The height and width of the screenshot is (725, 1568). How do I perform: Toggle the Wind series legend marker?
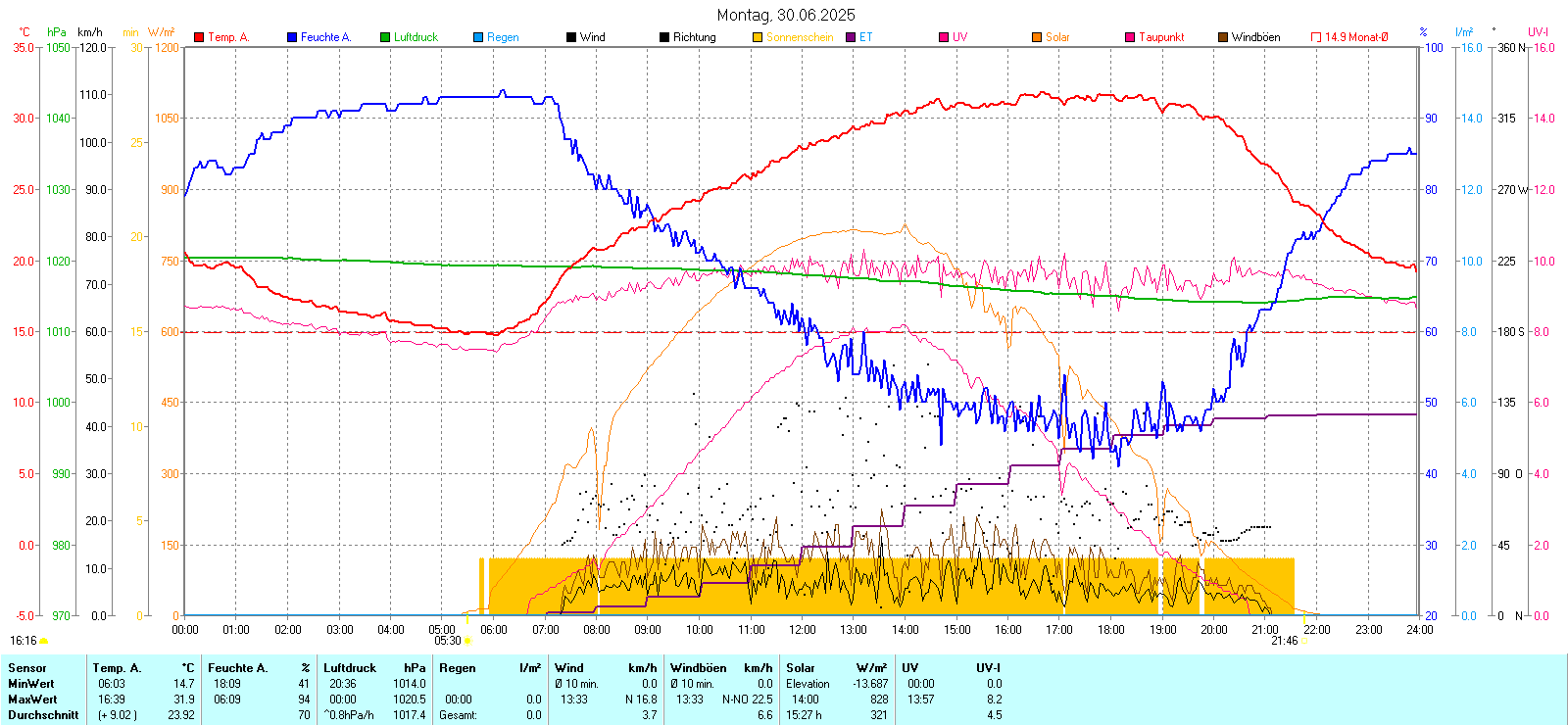(x=571, y=37)
